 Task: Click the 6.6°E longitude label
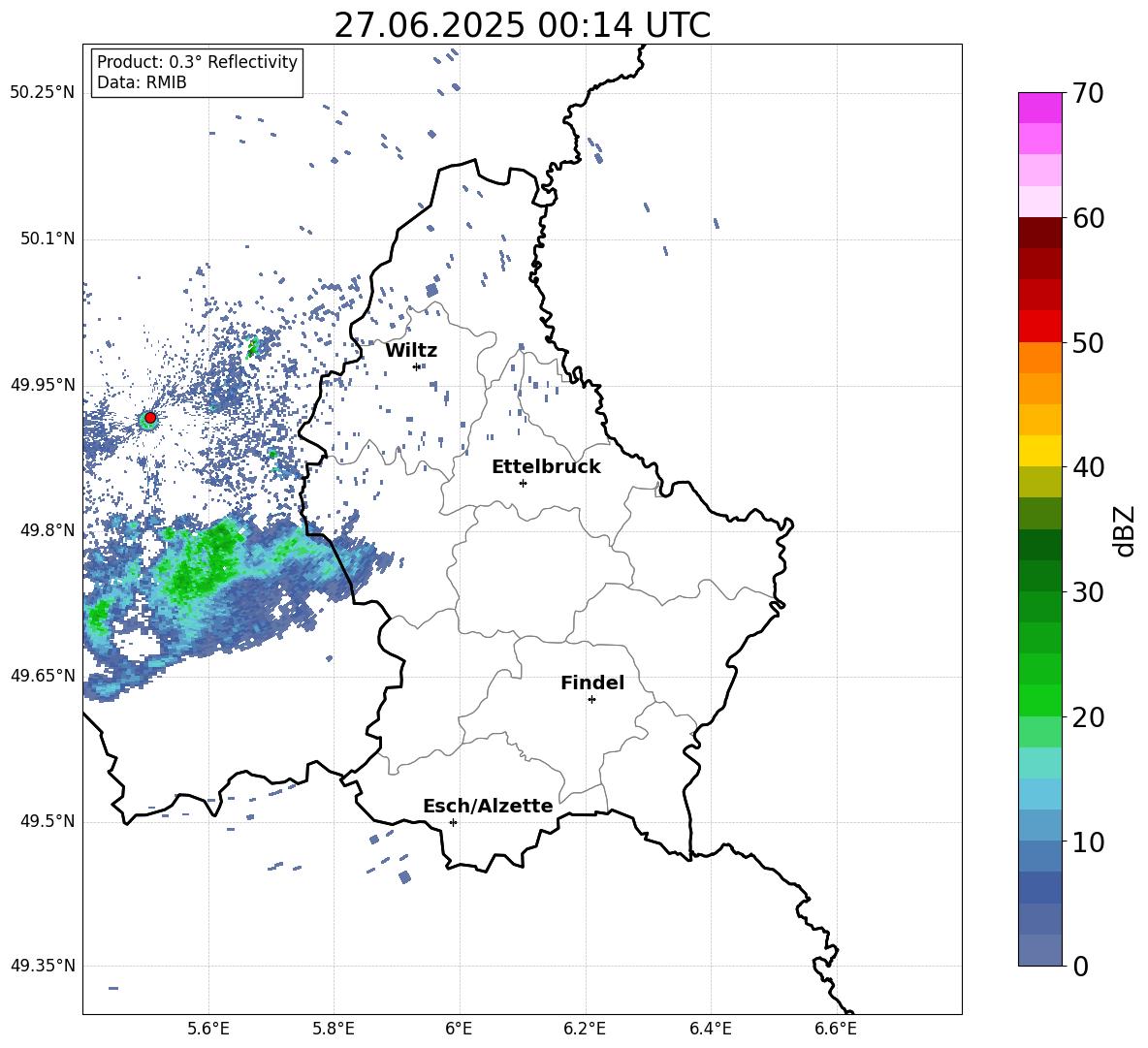[x=836, y=1029]
